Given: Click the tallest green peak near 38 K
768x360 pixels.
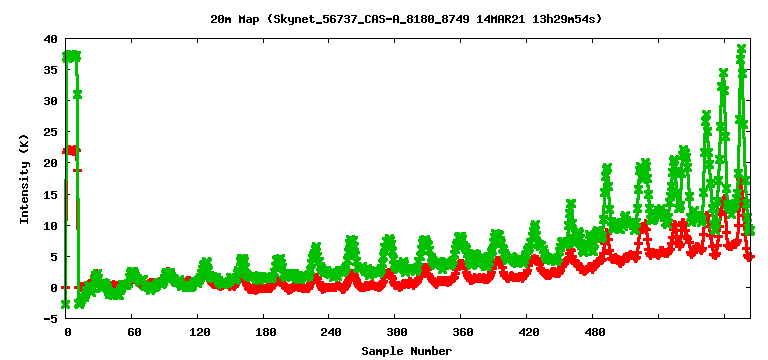Looking at the screenshot, I should coord(741,49).
